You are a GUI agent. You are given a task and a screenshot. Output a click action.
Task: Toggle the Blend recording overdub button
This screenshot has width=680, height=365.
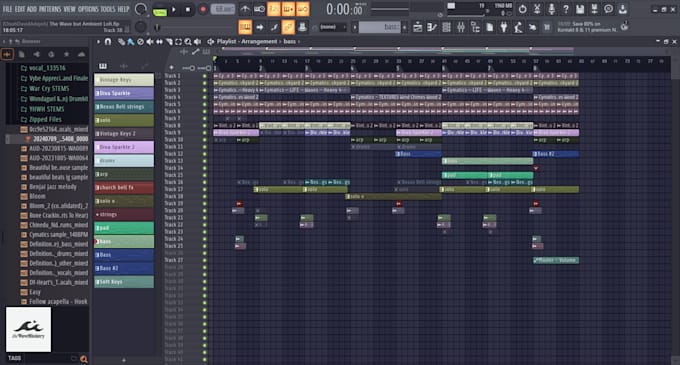288,9
